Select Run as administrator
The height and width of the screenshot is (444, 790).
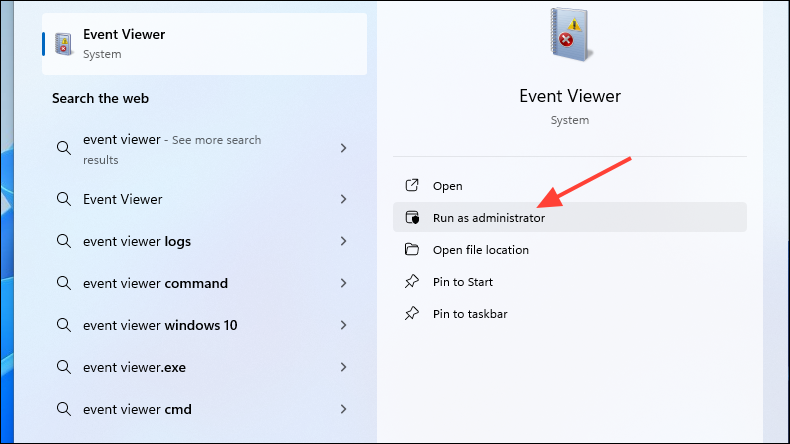pos(570,217)
